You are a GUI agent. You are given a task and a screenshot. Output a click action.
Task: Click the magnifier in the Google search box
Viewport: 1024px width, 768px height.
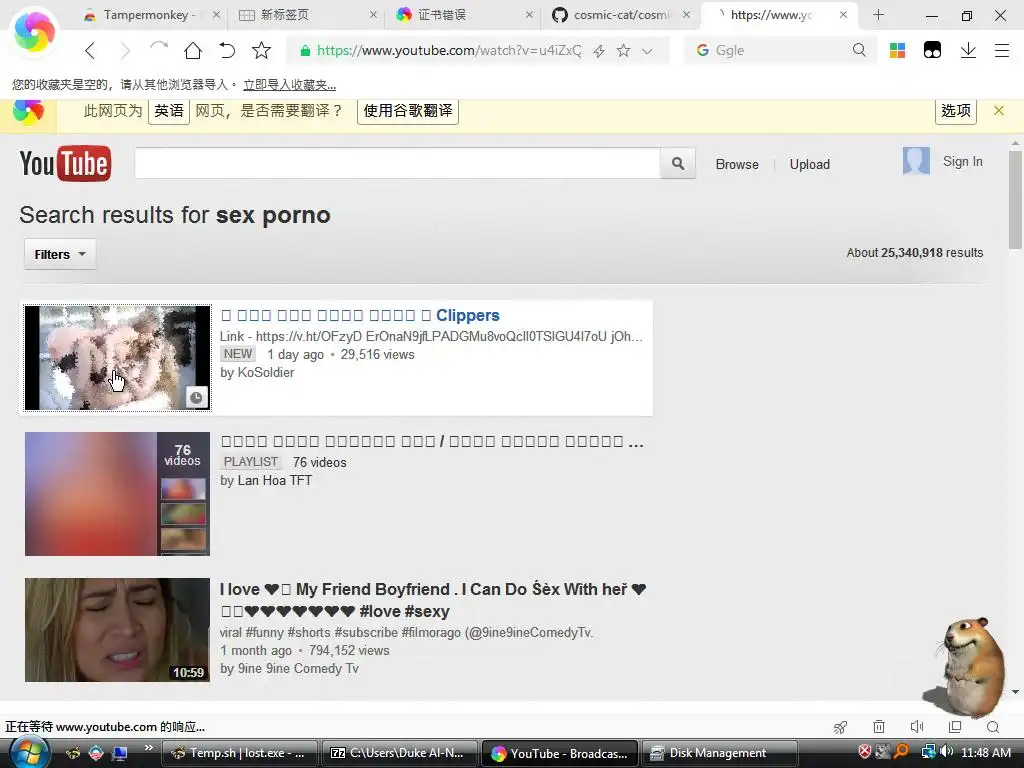click(x=859, y=50)
